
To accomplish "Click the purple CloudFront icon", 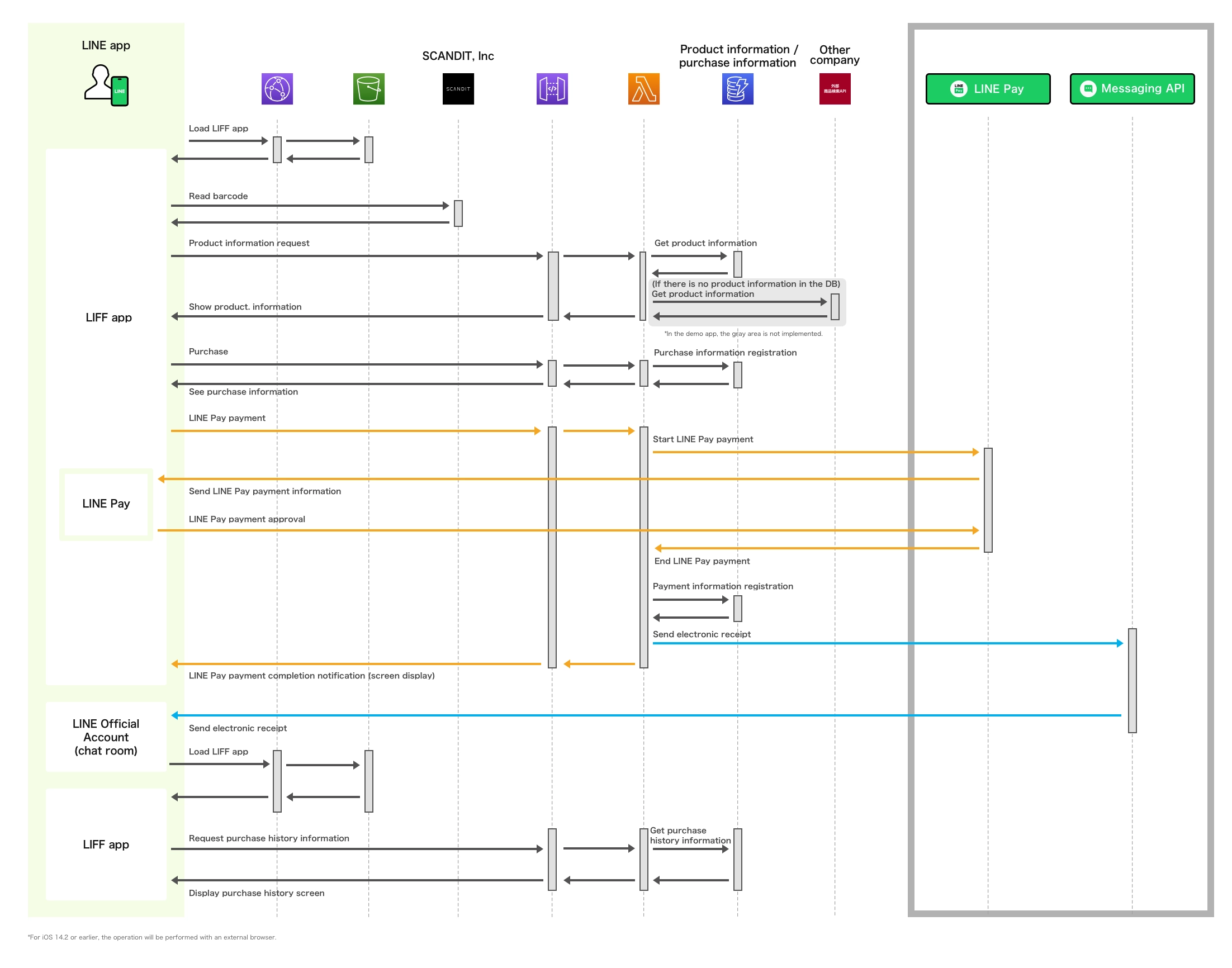I will [277, 88].
